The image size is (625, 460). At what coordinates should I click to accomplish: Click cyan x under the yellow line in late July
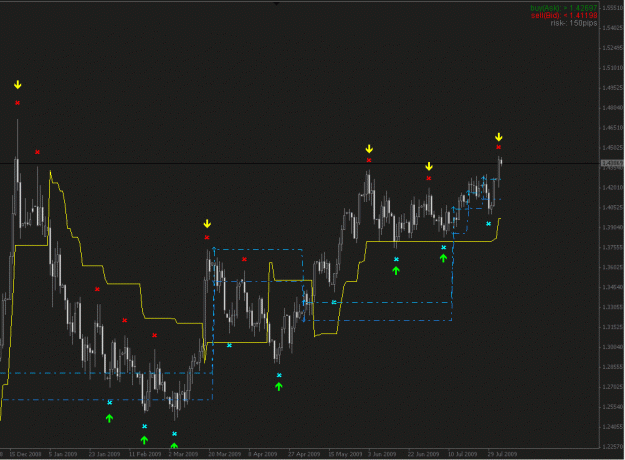click(488, 224)
